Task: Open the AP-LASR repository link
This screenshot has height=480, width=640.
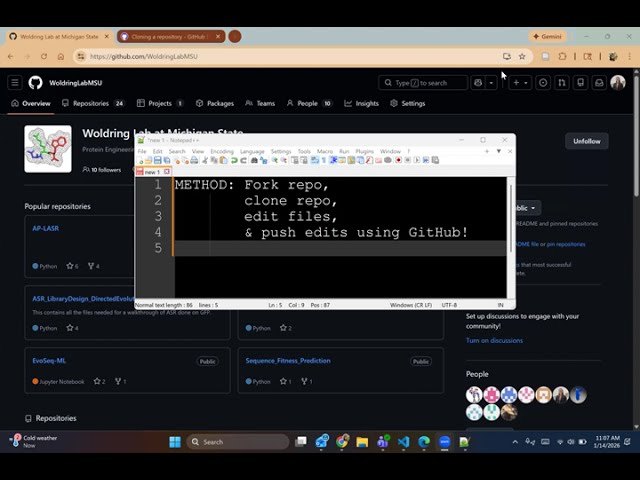Action: [x=46, y=228]
